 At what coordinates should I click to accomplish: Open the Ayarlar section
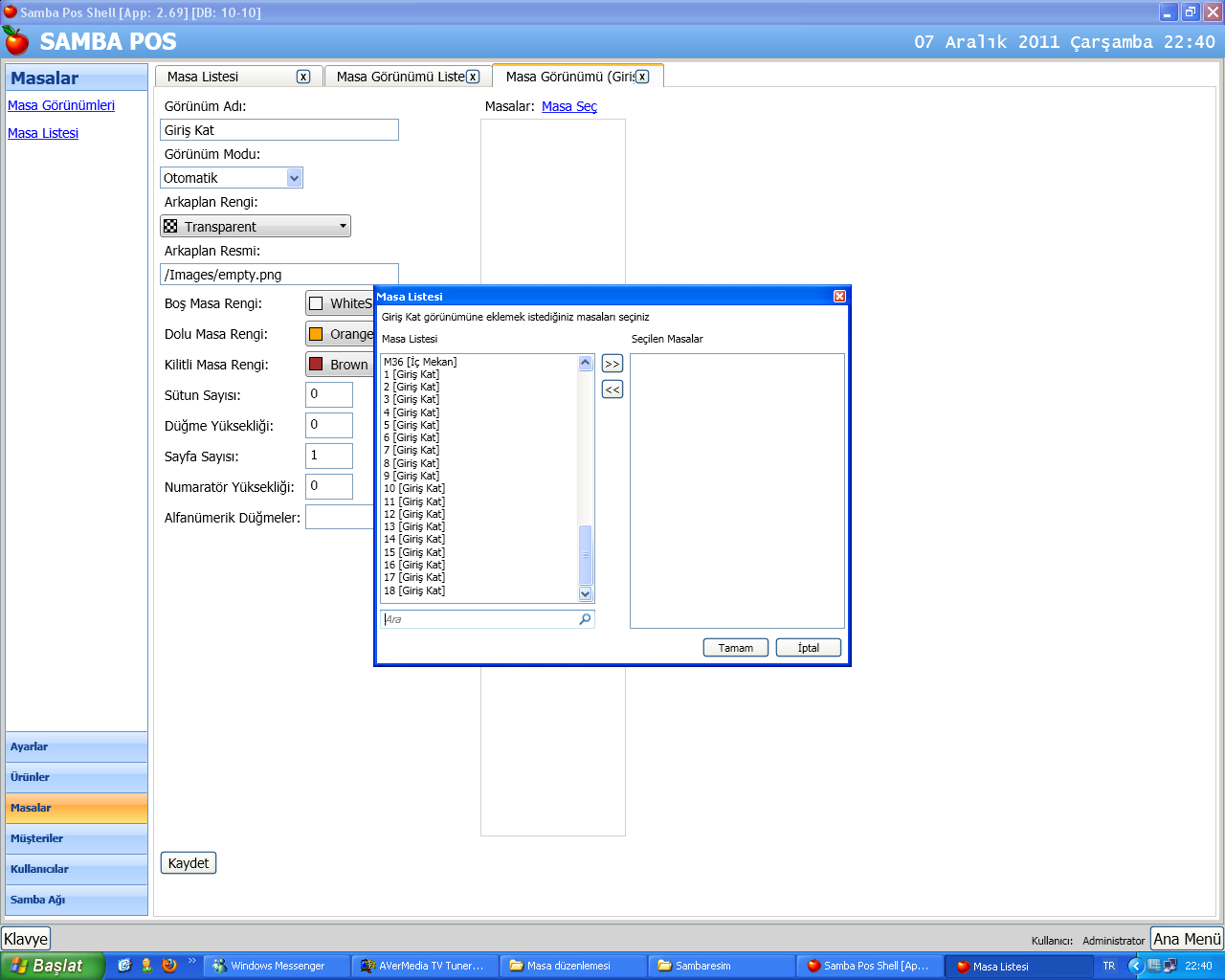click(77, 746)
